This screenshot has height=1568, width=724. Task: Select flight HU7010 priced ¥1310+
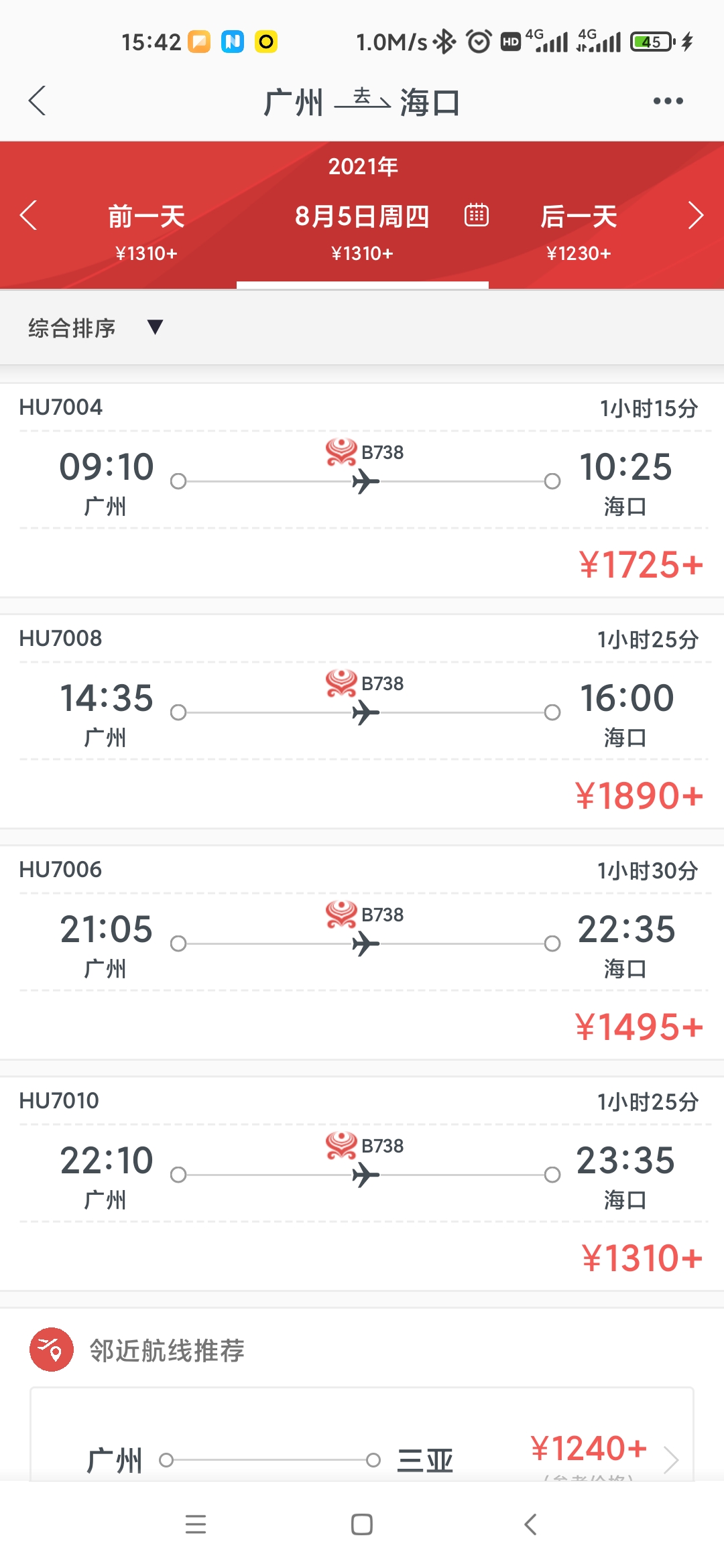click(x=362, y=1184)
